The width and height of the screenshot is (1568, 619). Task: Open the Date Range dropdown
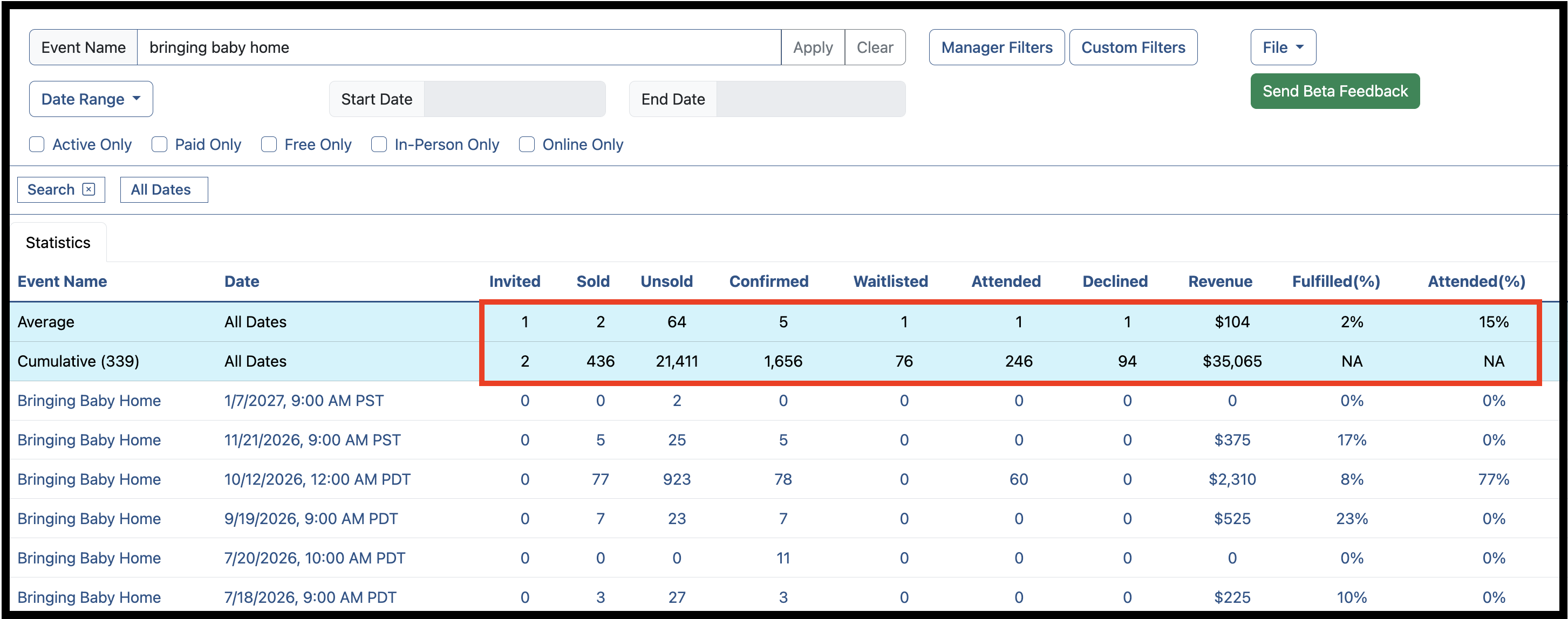coord(91,99)
